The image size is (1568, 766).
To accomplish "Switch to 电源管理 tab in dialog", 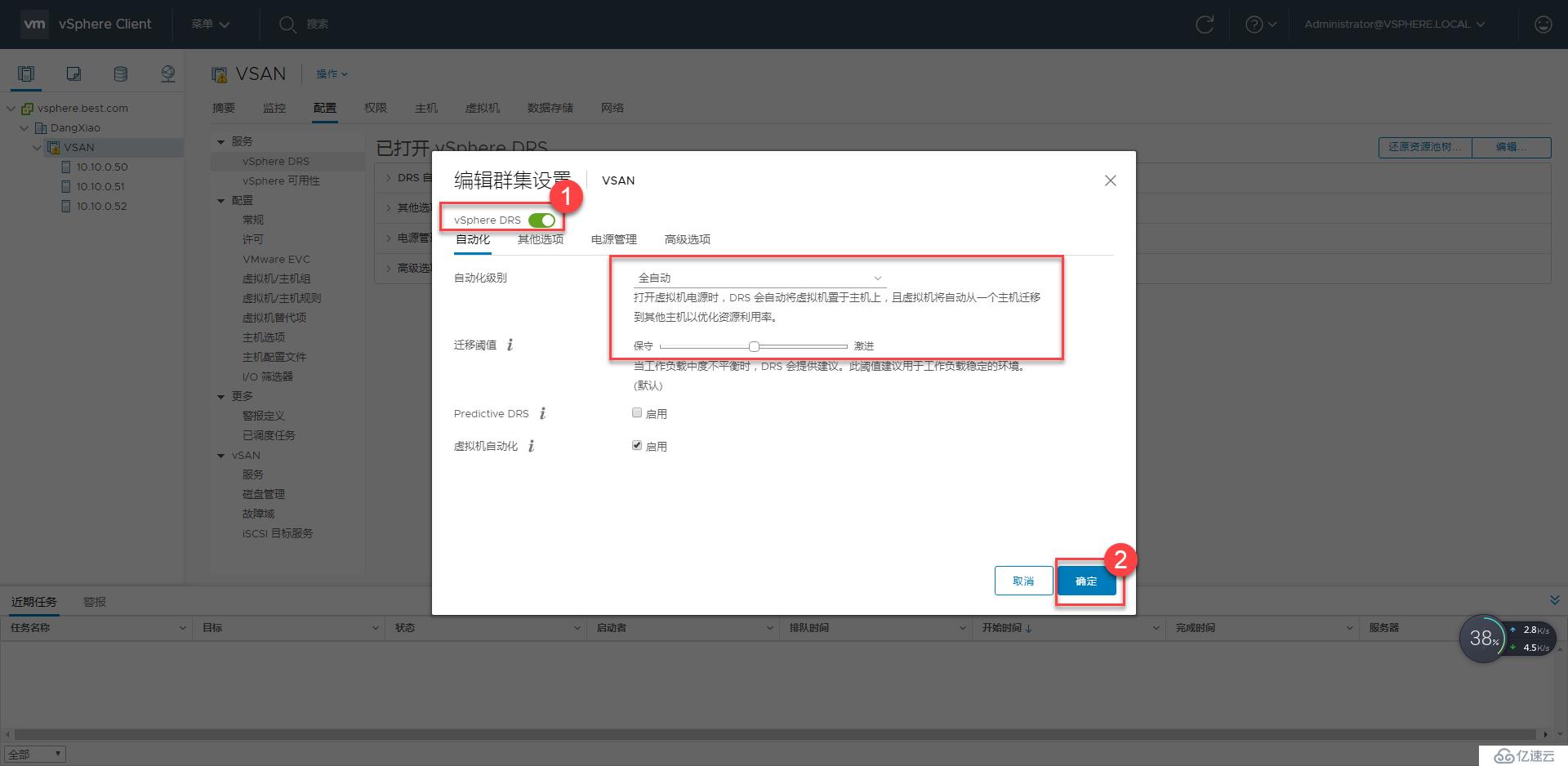I will tap(614, 239).
